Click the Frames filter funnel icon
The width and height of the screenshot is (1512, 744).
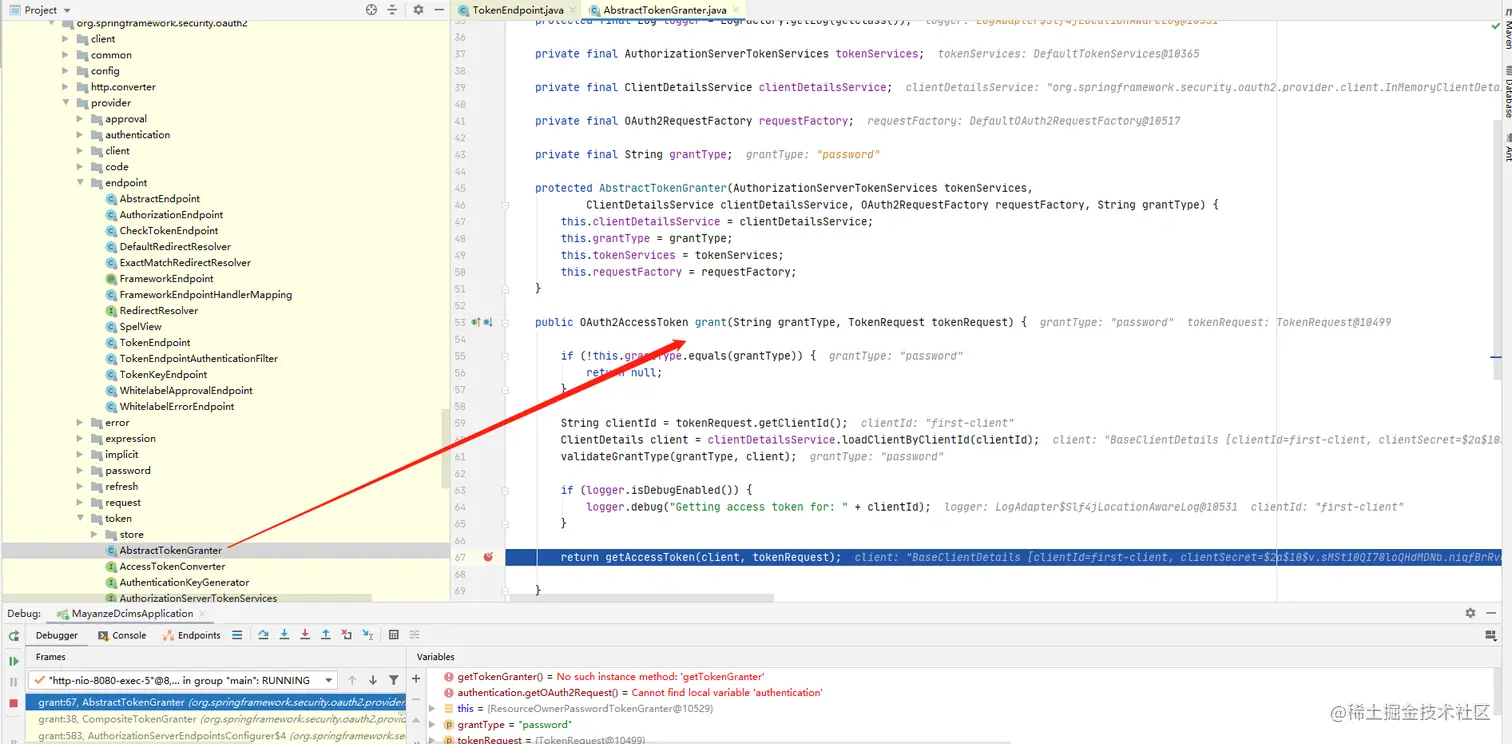(394, 680)
